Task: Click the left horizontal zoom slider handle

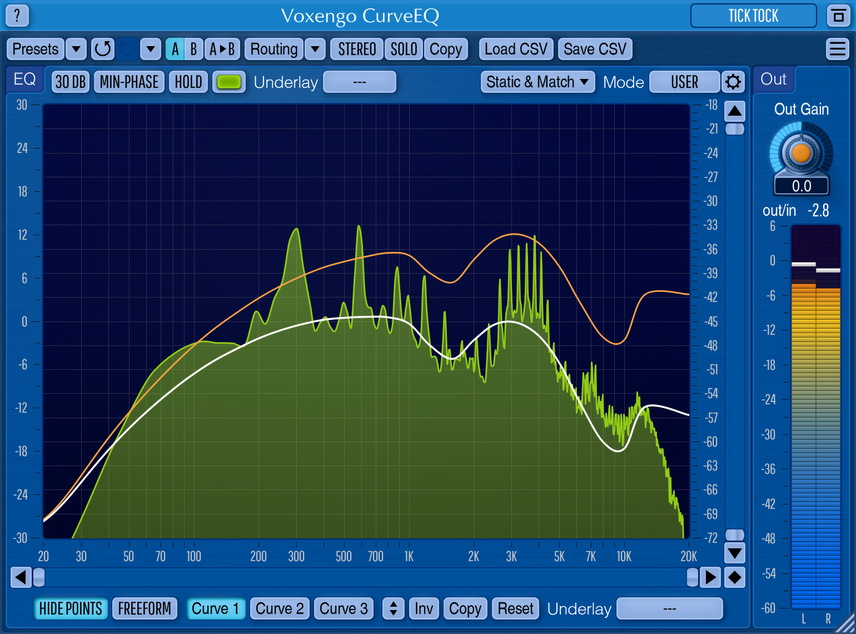Action: click(x=39, y=577)
